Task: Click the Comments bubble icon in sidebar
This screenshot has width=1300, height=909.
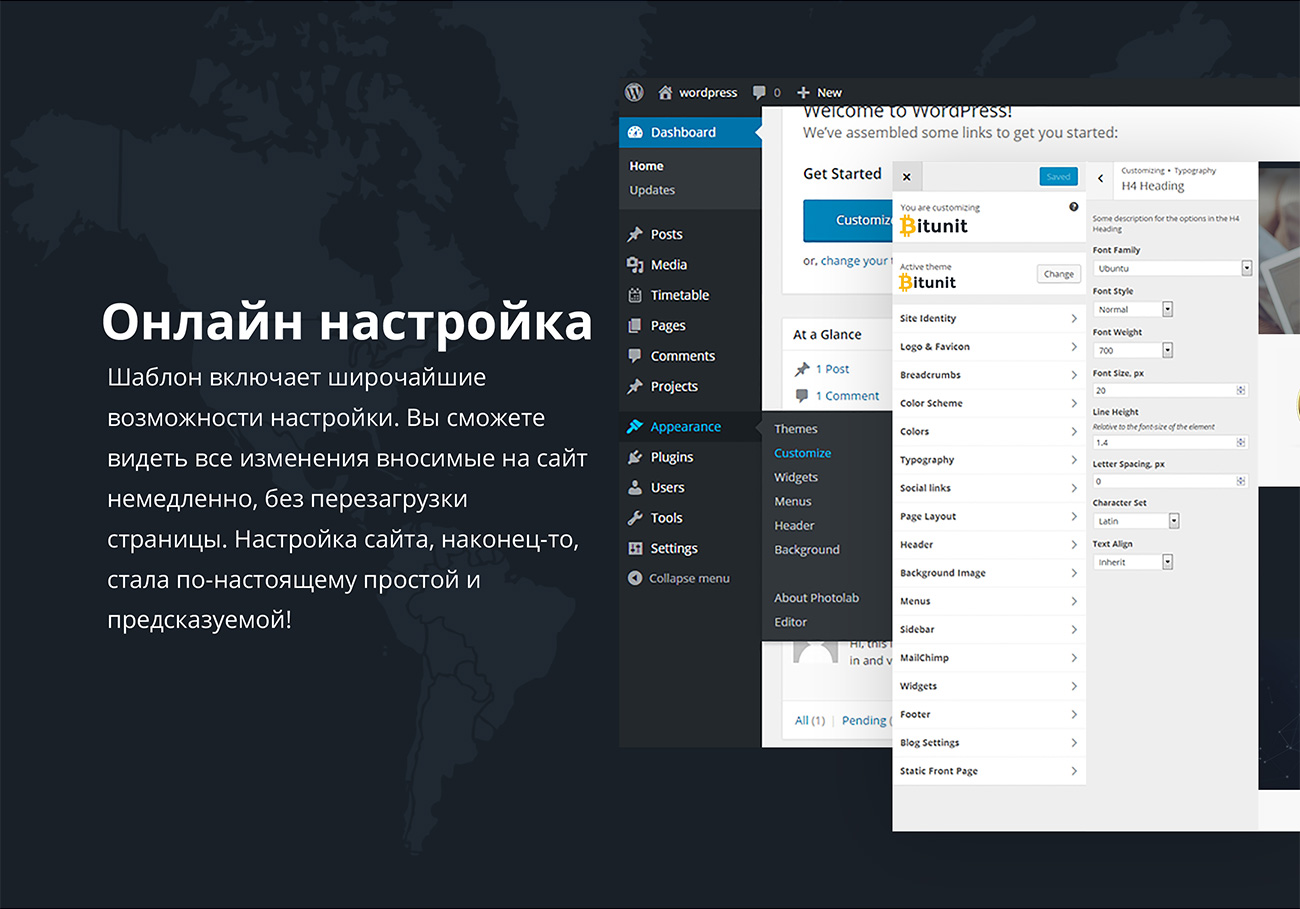Action: pos(634,356)
